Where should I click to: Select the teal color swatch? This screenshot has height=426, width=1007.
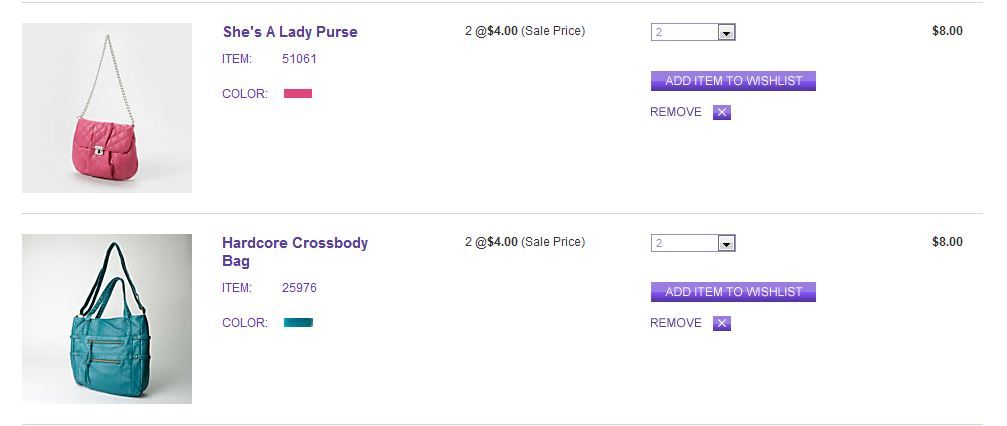pyautogui.click(x=298, y=323)
